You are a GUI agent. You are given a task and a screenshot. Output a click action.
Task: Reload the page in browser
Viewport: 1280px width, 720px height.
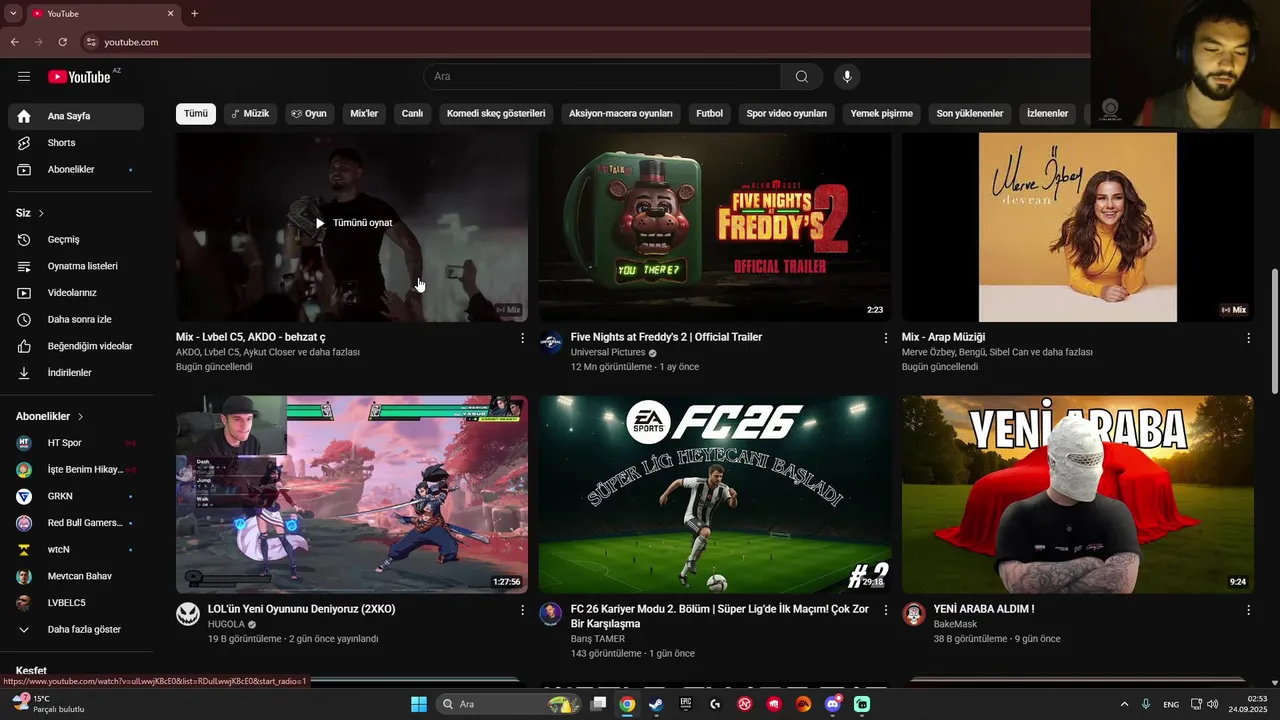[63, 42]
